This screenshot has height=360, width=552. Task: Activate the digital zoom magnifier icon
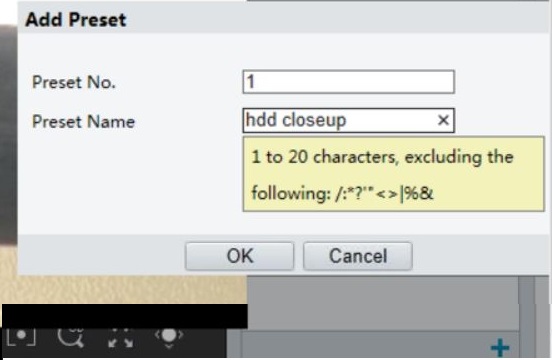71,337
